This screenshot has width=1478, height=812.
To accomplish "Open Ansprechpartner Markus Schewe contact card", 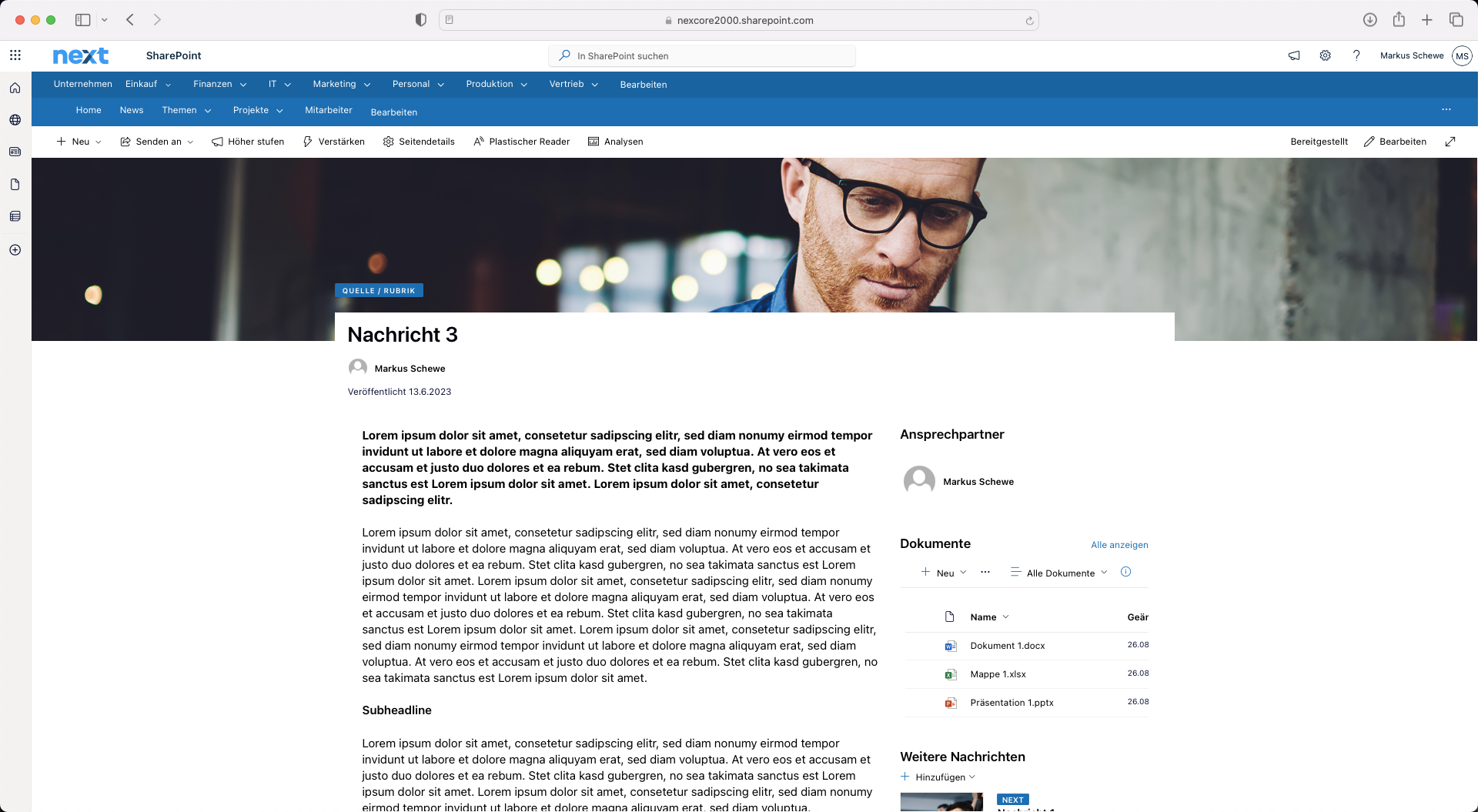I will (x=959, y=481).
